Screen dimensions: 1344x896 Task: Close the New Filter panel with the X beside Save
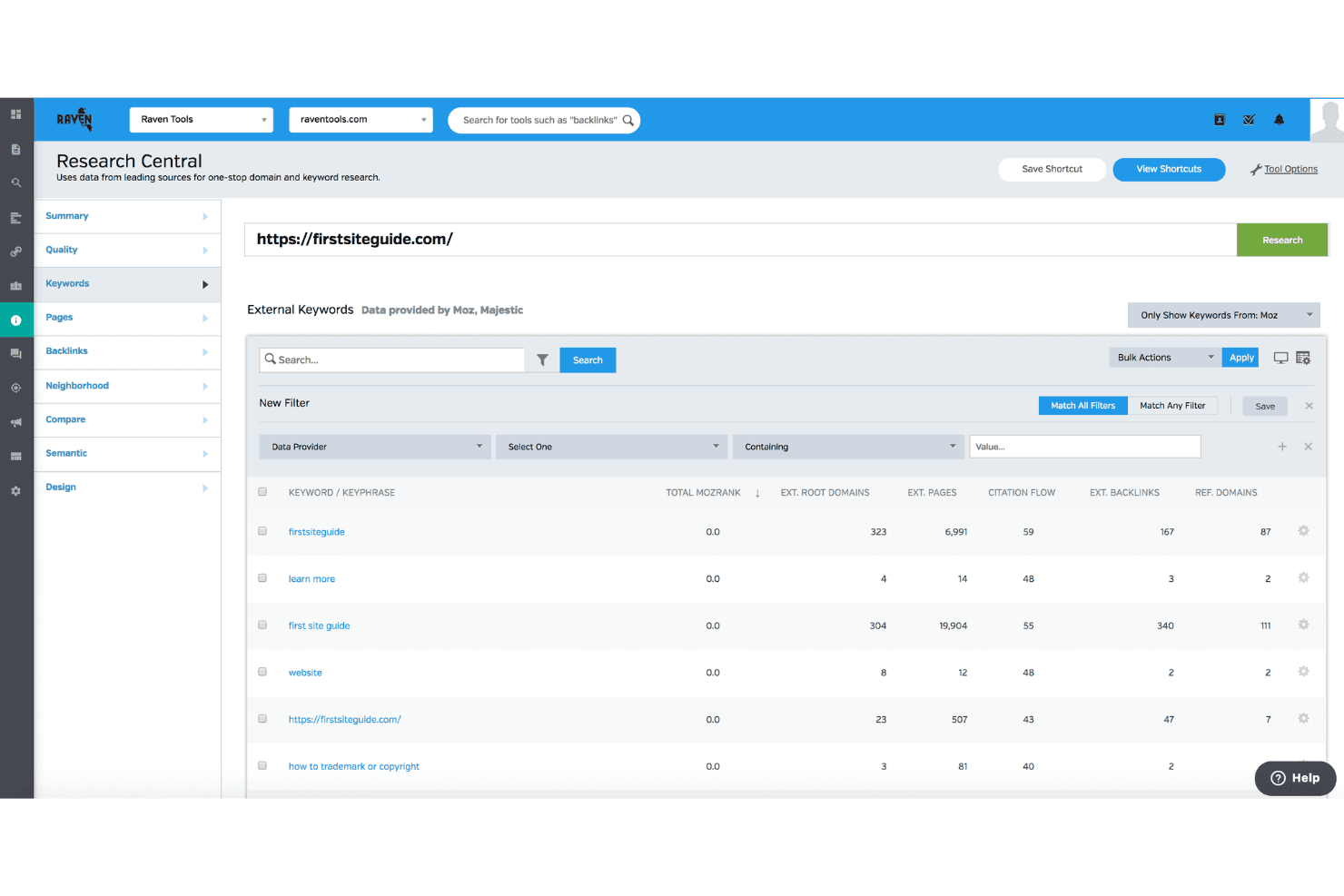tap(1309, 406)
